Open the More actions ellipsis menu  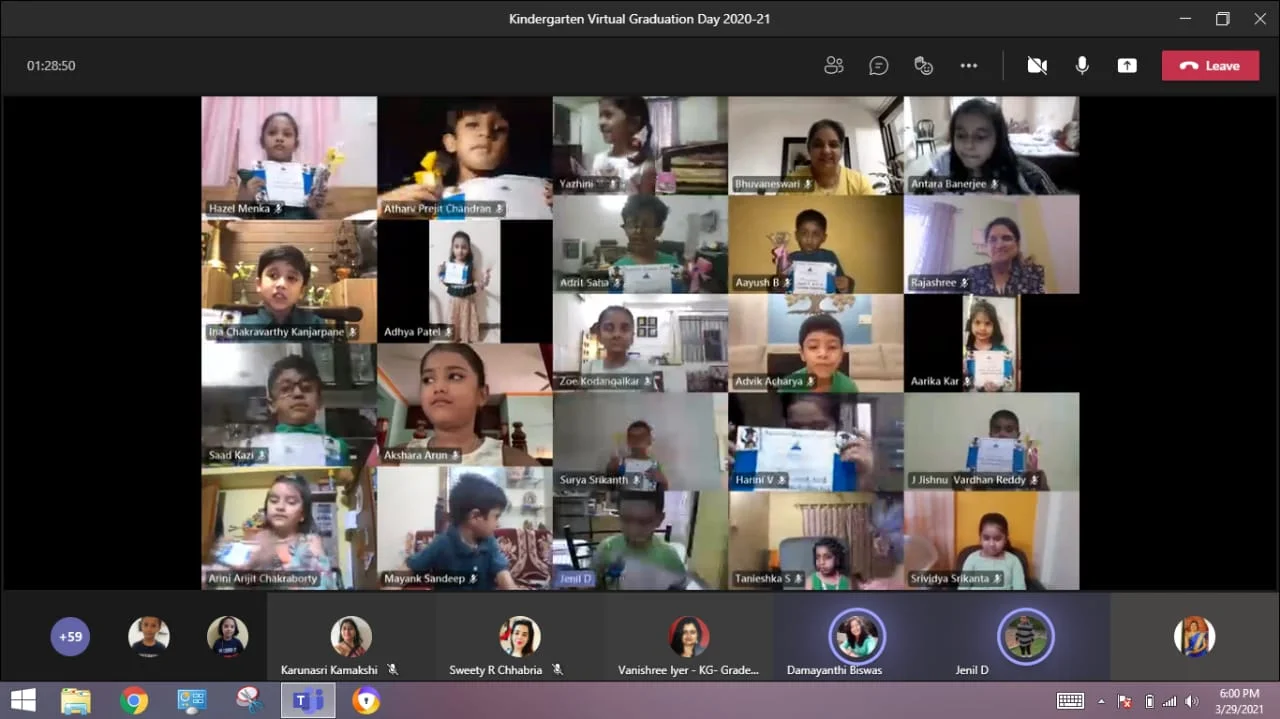tap(968, 66)
